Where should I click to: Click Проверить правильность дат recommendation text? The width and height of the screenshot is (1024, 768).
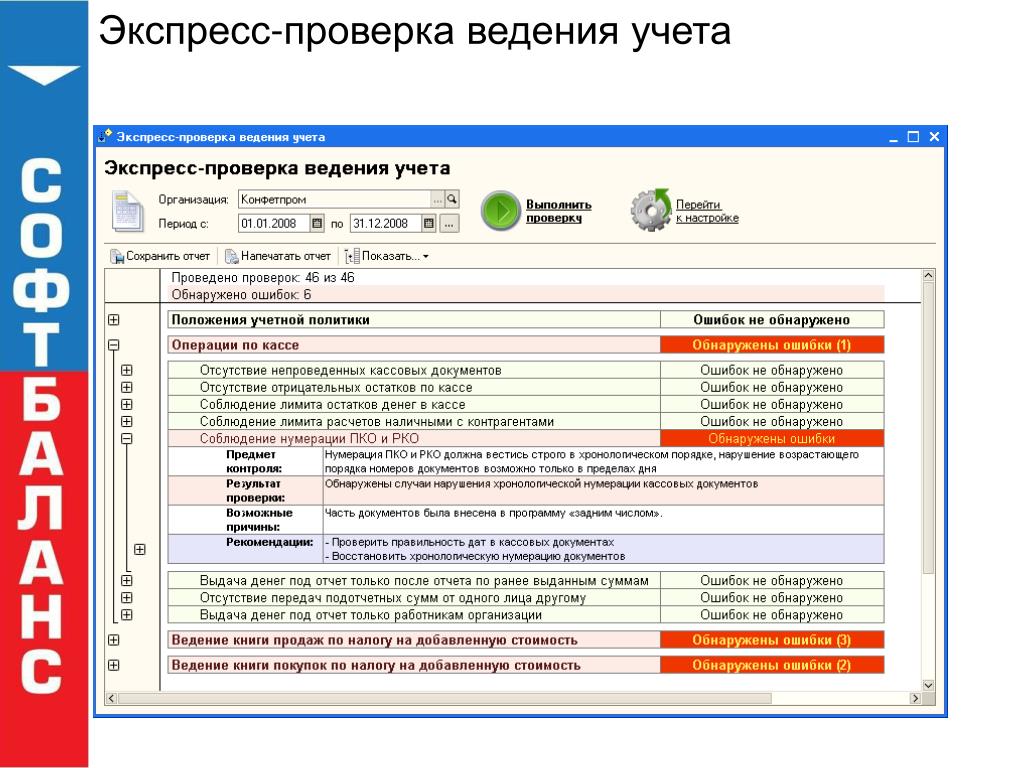[470, 542]
